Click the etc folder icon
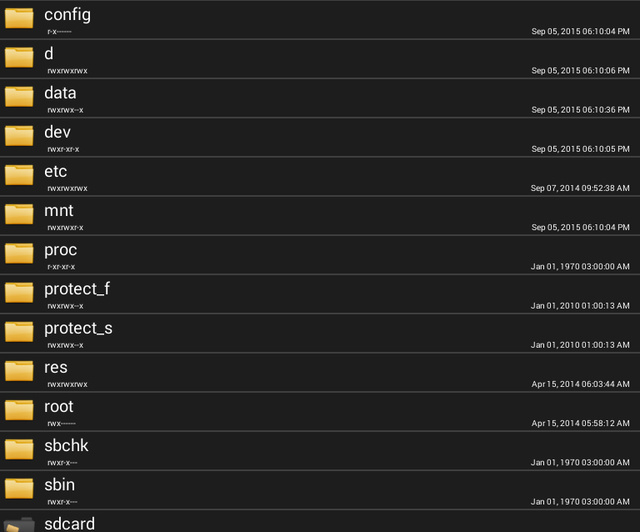 tap(19, 174)
